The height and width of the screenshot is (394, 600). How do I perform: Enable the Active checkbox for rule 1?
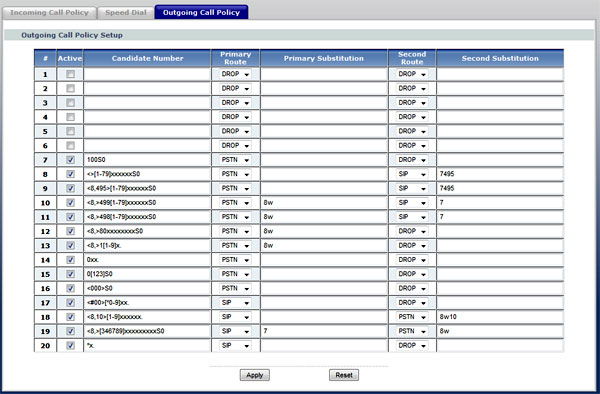click(x=70, y=74)
